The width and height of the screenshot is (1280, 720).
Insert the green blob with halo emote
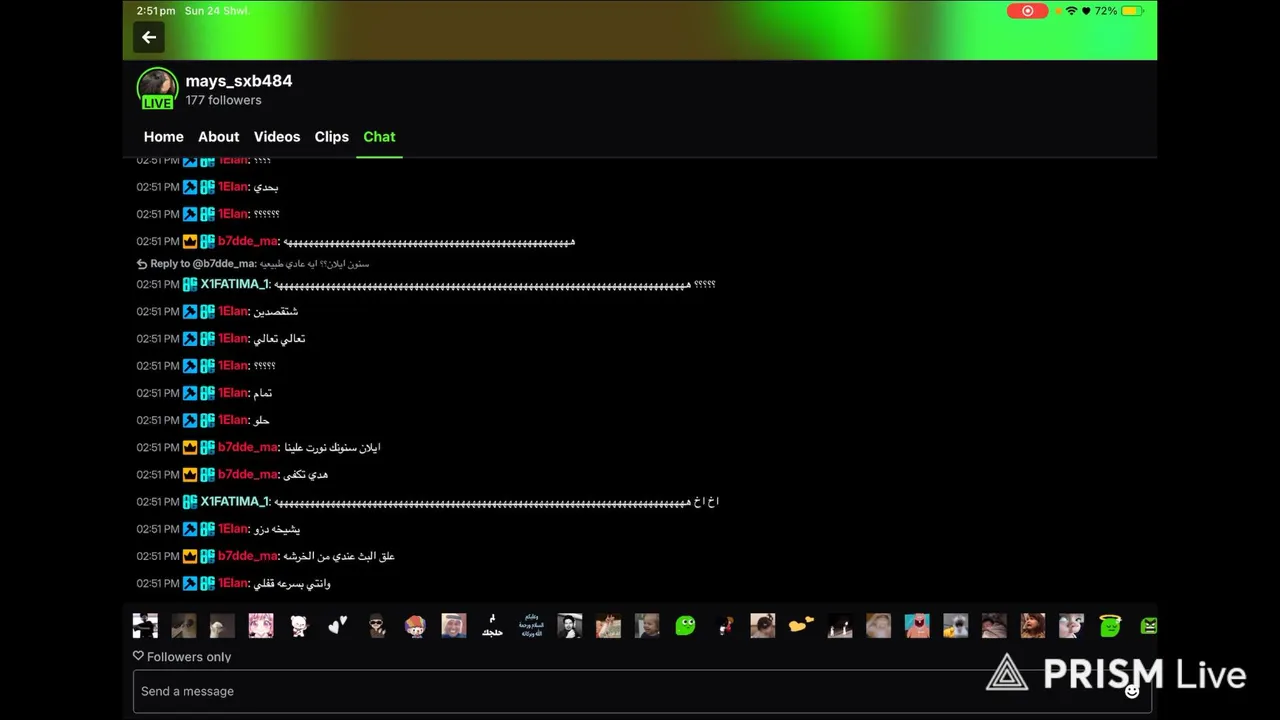click(1110, 626)
